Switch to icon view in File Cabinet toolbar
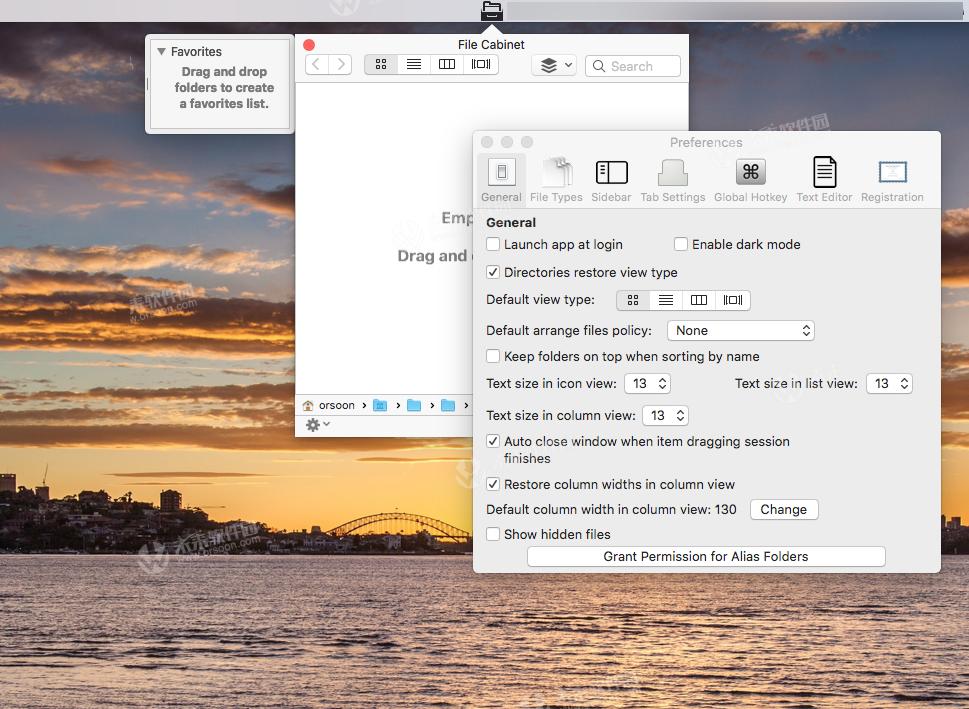This screenshot has height=709, width=969. 379,64
